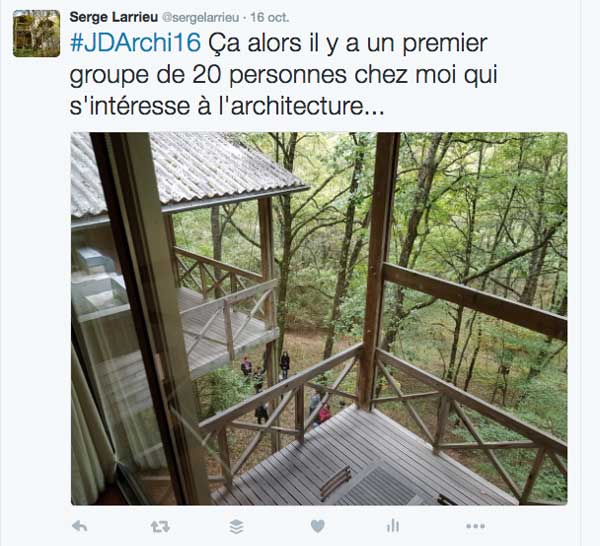Image resolution: width=600 pixels, height=546 pixels.
Task: Open the three-dots more options menu
Action: click(x=476, y=526)
